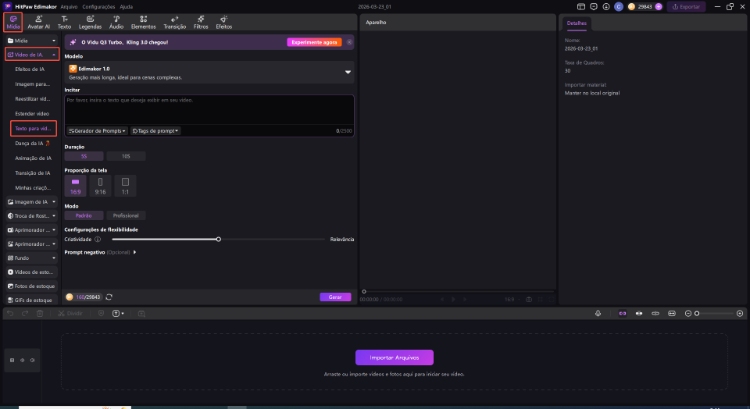Click the Experimente agora button
750x409 pixels.
314,42
